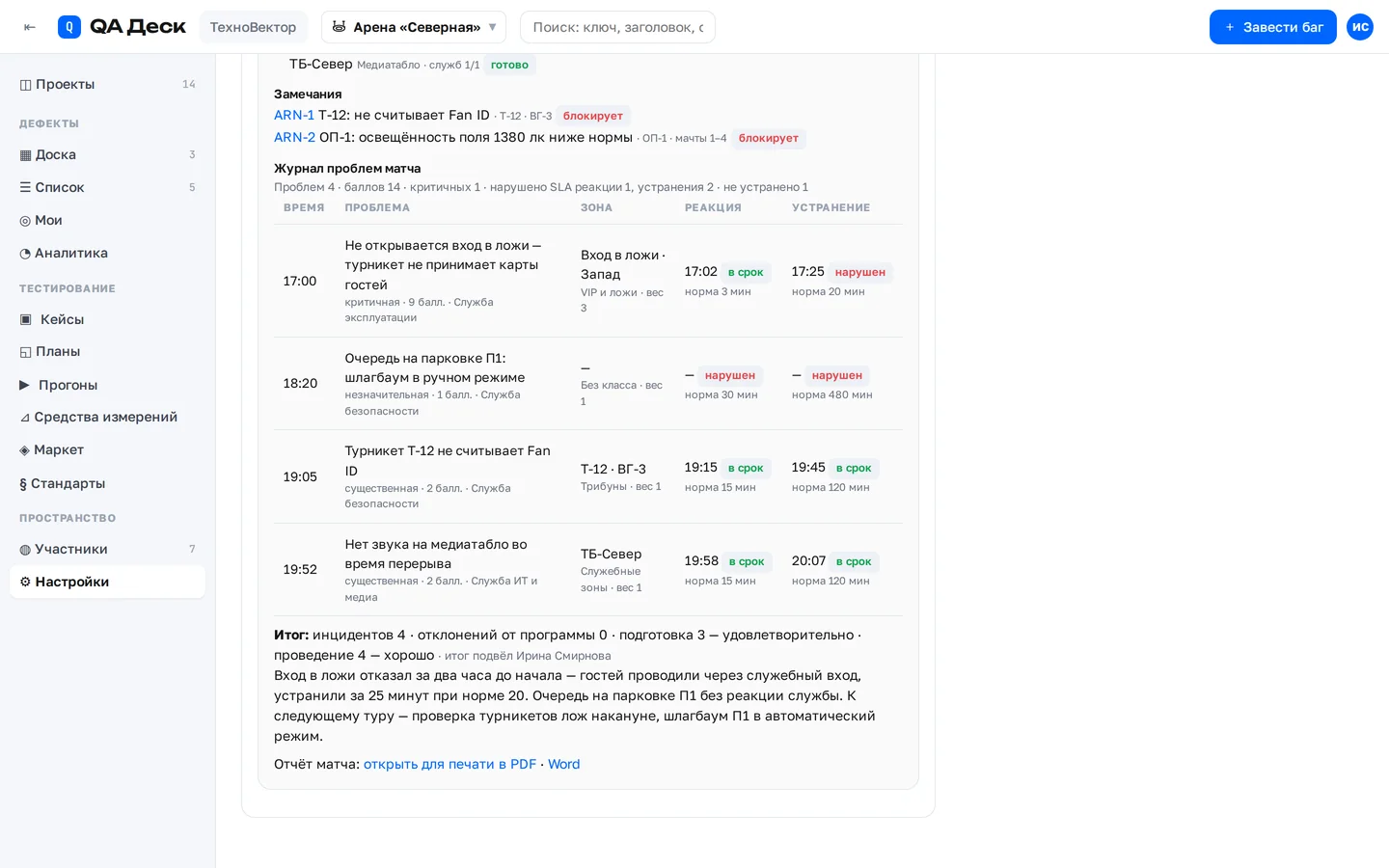Viewport: 1389px width, 868px height.
Task: Click the блокирует badge on the ARN-2 row
Action: pos(769,138)
